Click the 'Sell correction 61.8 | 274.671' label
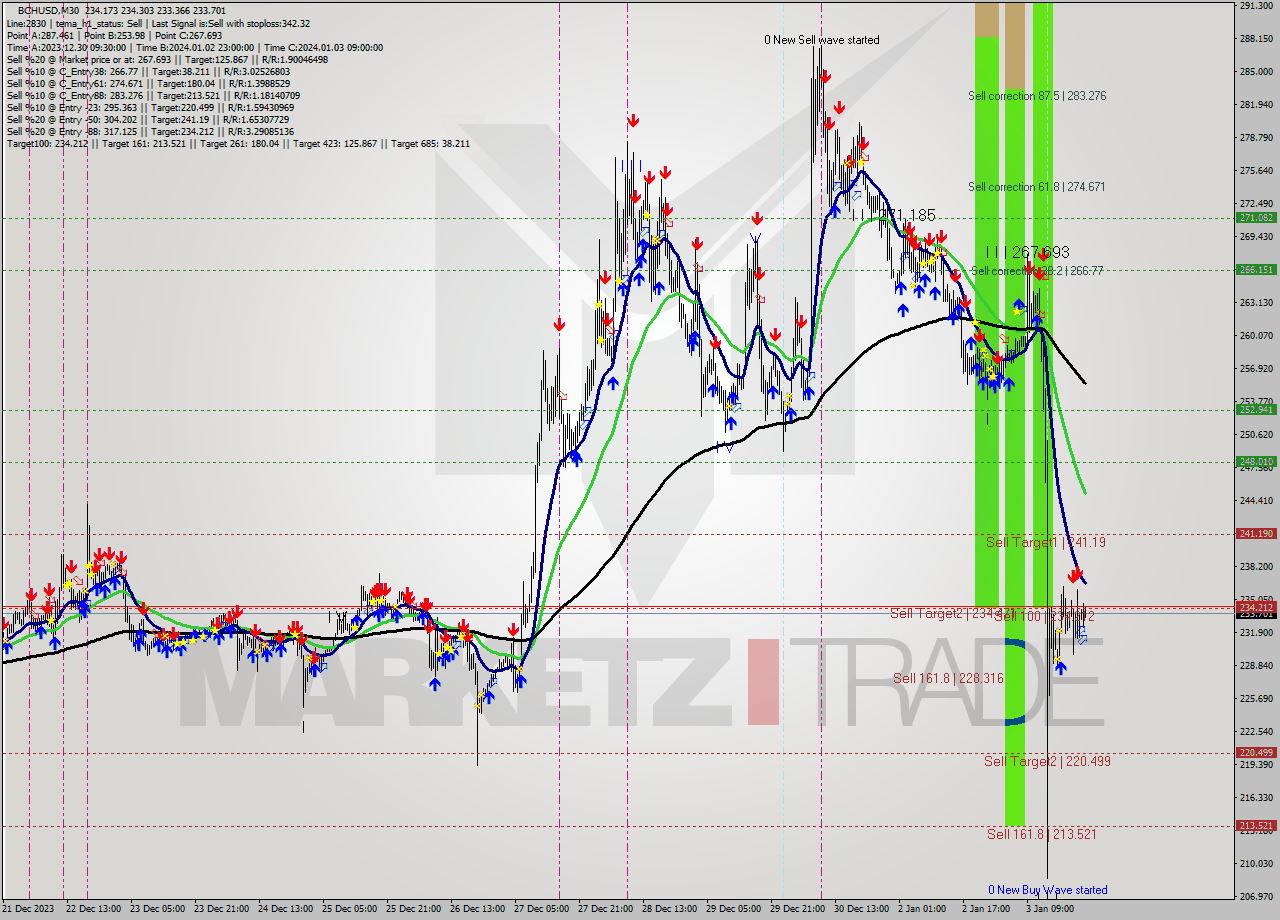This screenshot has height=920, width=1280. click(1037, 187)
